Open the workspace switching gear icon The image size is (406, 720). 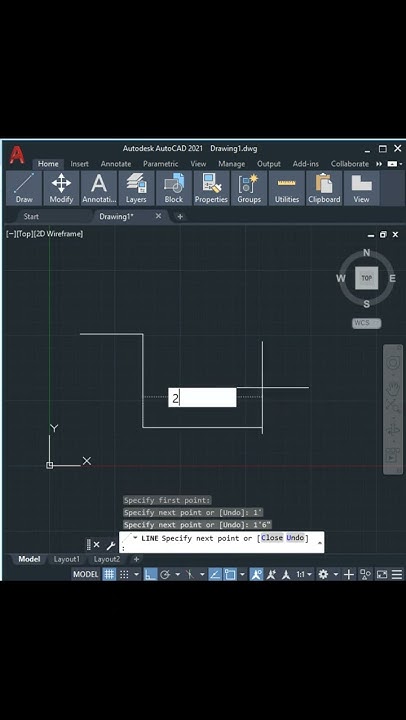tap(323, 574)
